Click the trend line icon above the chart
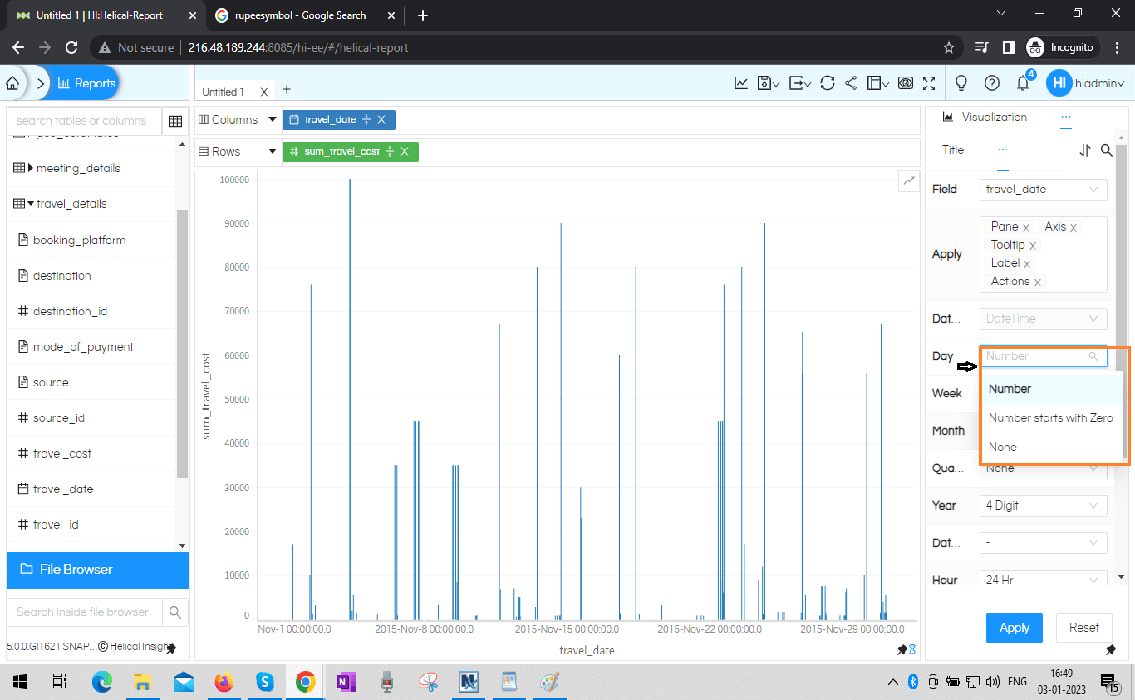 pos(908,180)
